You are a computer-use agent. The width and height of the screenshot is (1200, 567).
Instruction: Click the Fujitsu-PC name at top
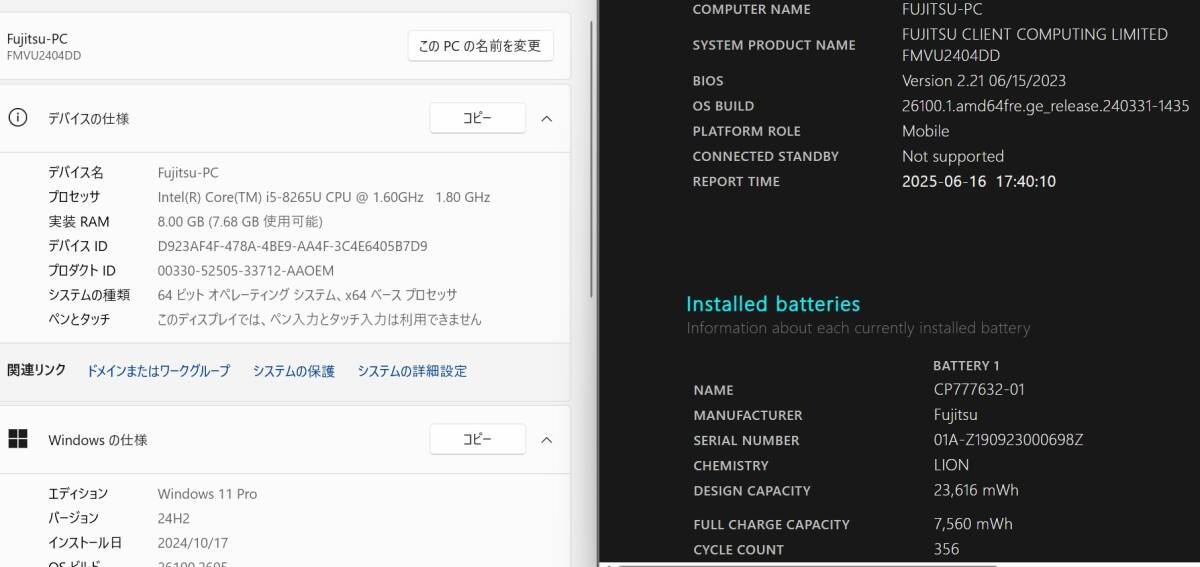pyautogui.click(x=37, y=39)
